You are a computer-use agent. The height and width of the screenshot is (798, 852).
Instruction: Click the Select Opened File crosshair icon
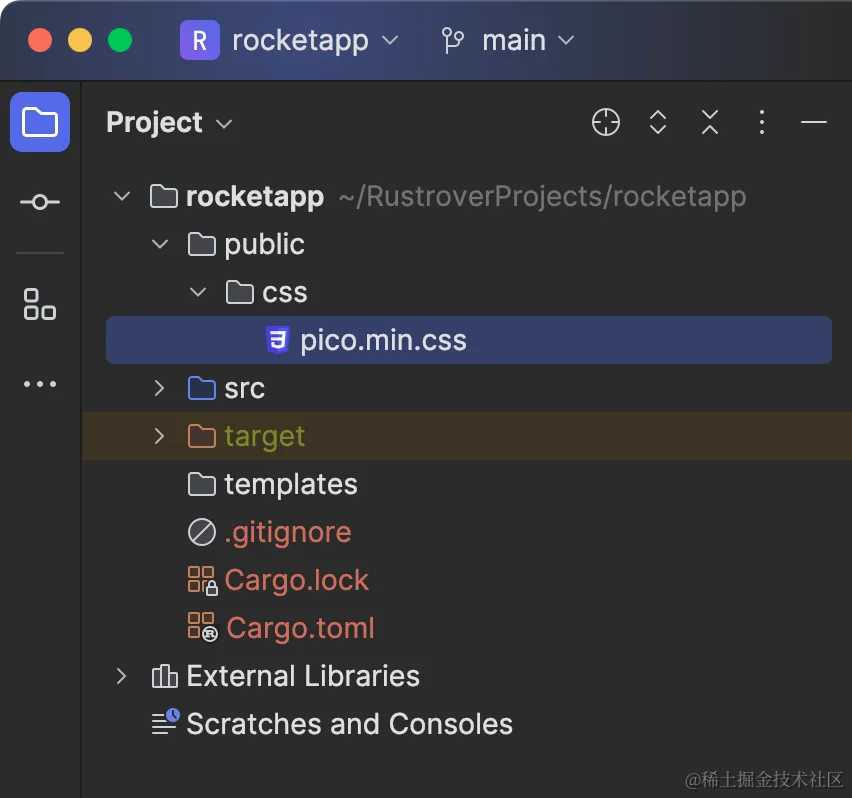606,123
